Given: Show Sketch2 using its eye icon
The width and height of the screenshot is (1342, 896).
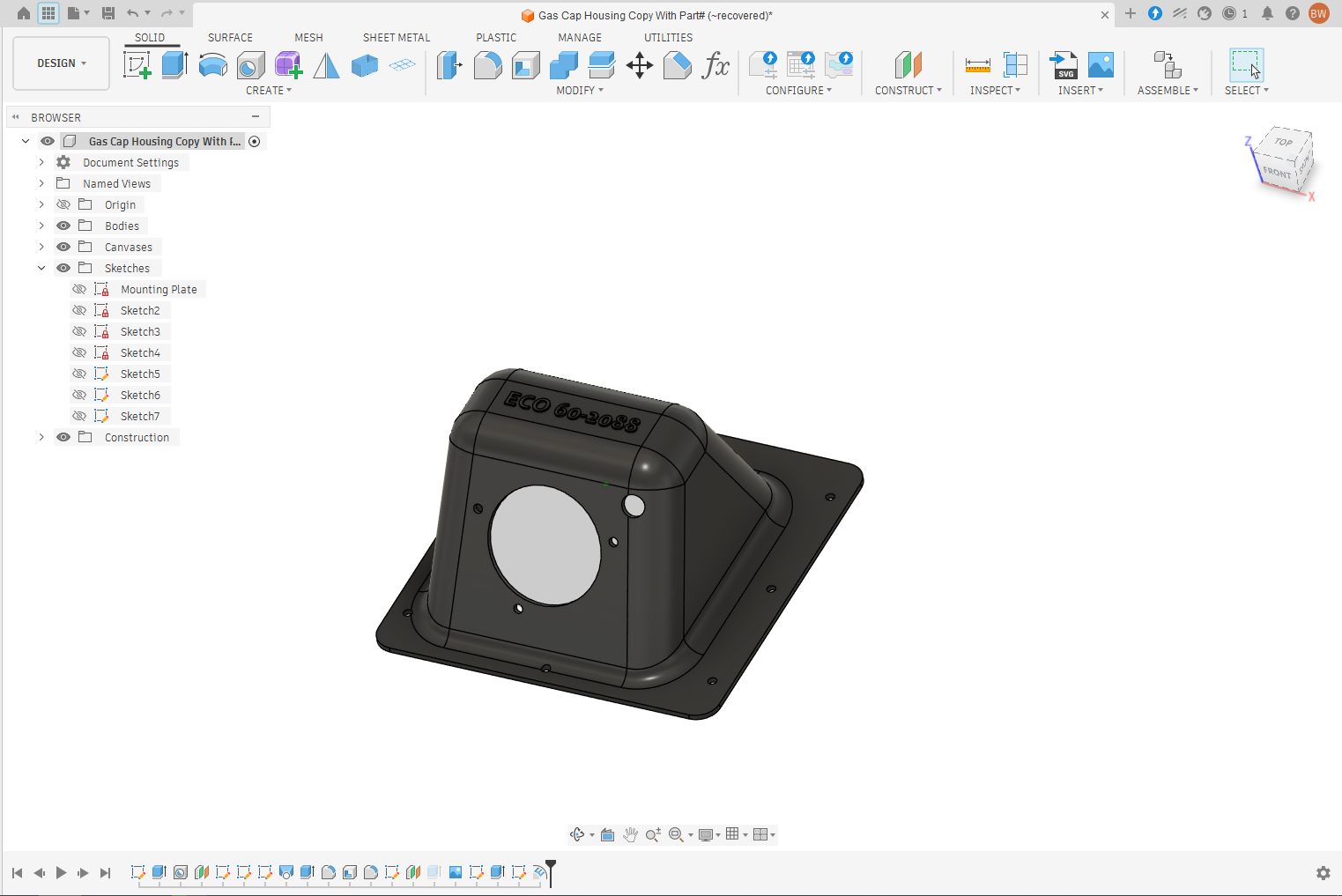Looking at the screenshot, I should (x=79, y=310).
